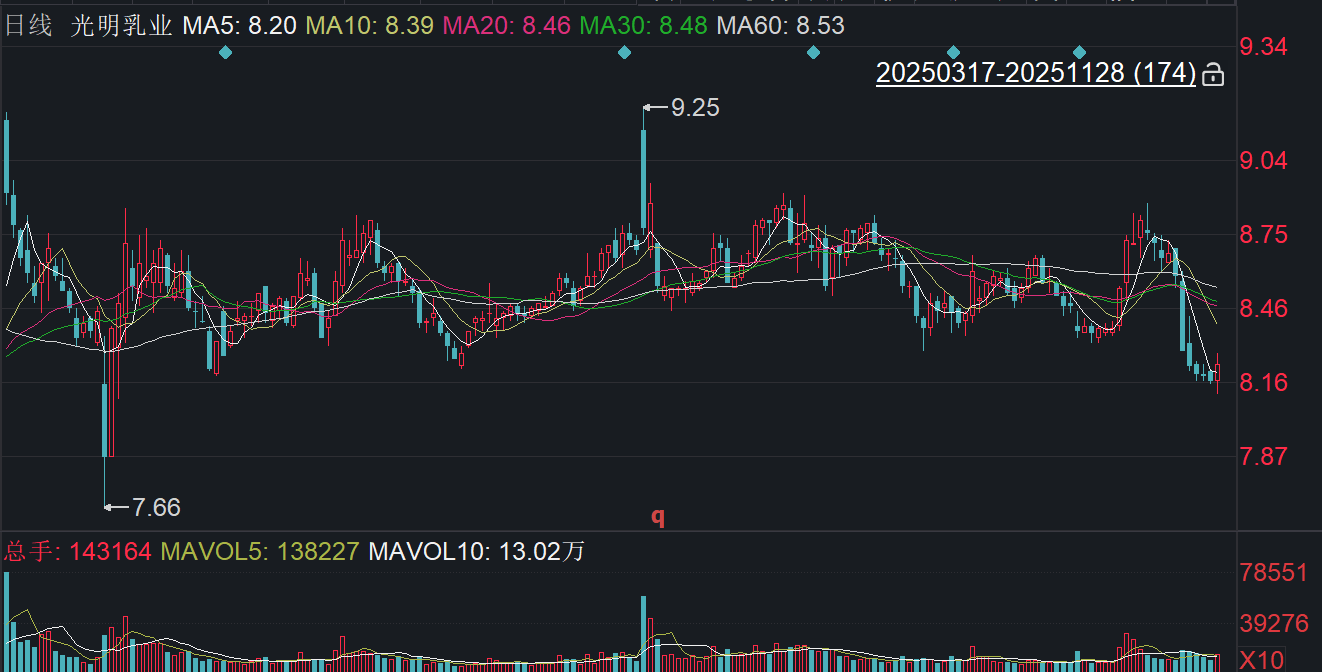Select the 日线 period label
1322x672 pixels.
pos(29,26)
